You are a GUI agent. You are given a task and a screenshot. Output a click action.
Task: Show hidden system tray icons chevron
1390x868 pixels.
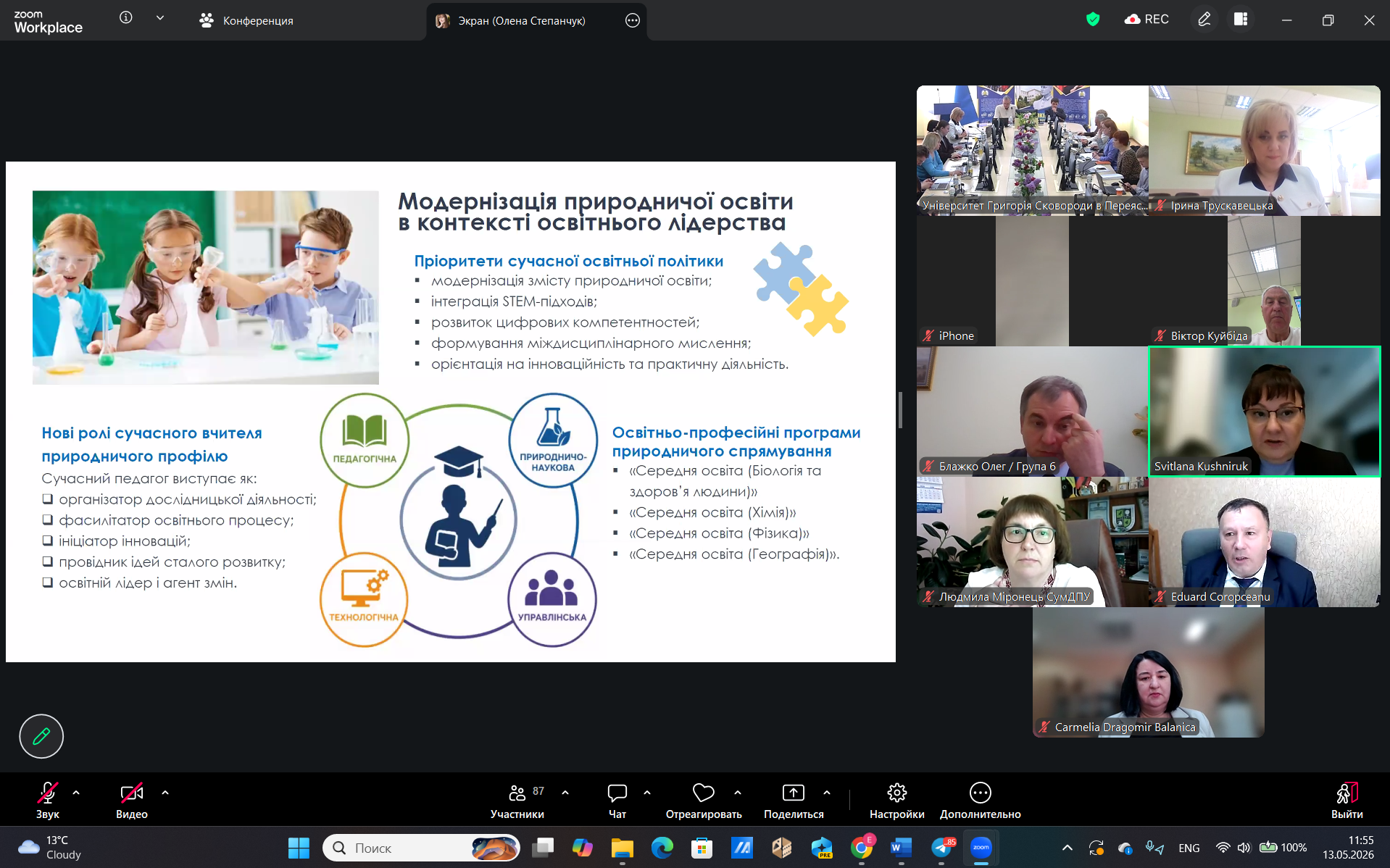1067,848
